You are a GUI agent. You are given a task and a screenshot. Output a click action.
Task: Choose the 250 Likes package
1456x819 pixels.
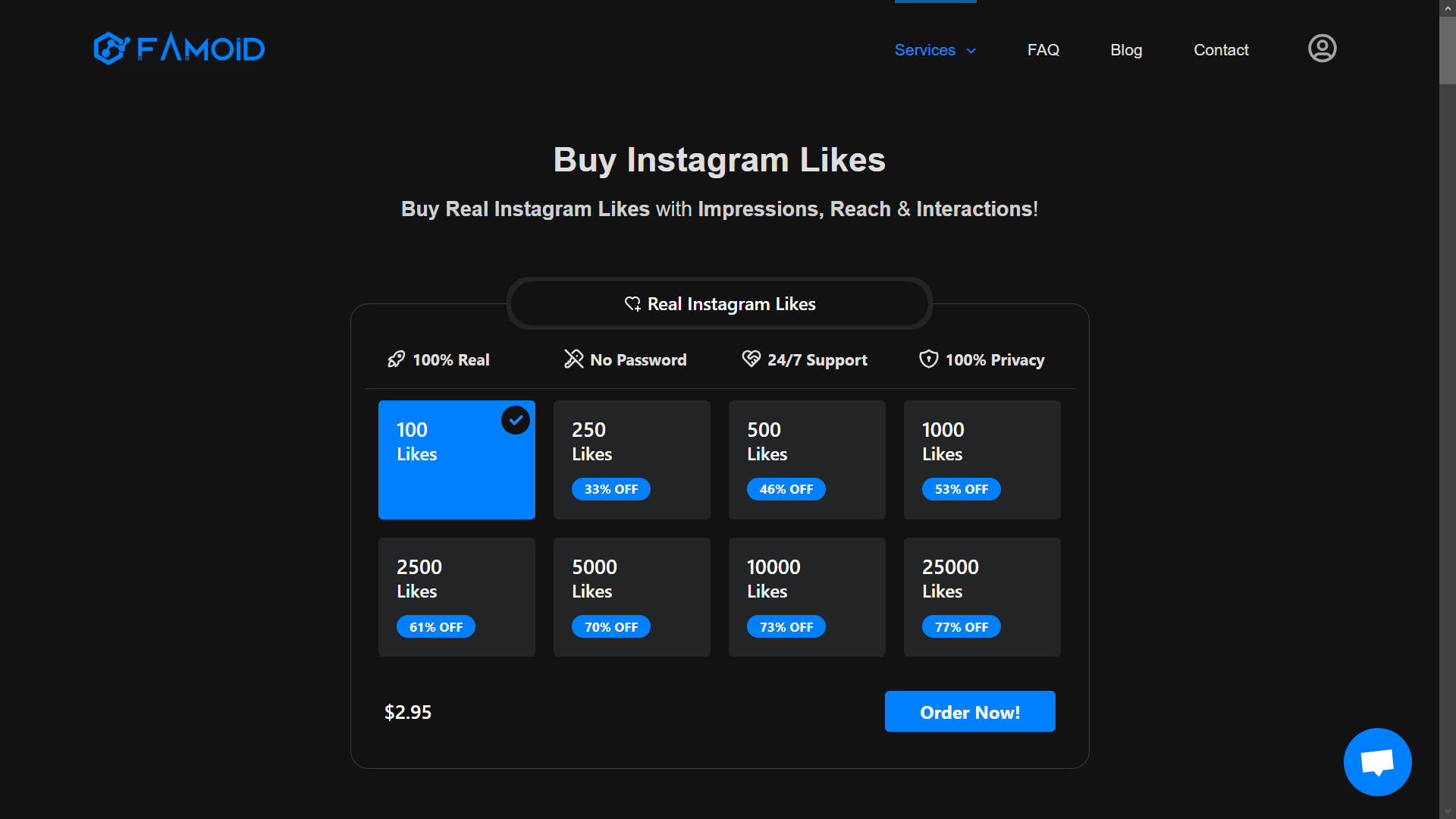pos(632,460)
